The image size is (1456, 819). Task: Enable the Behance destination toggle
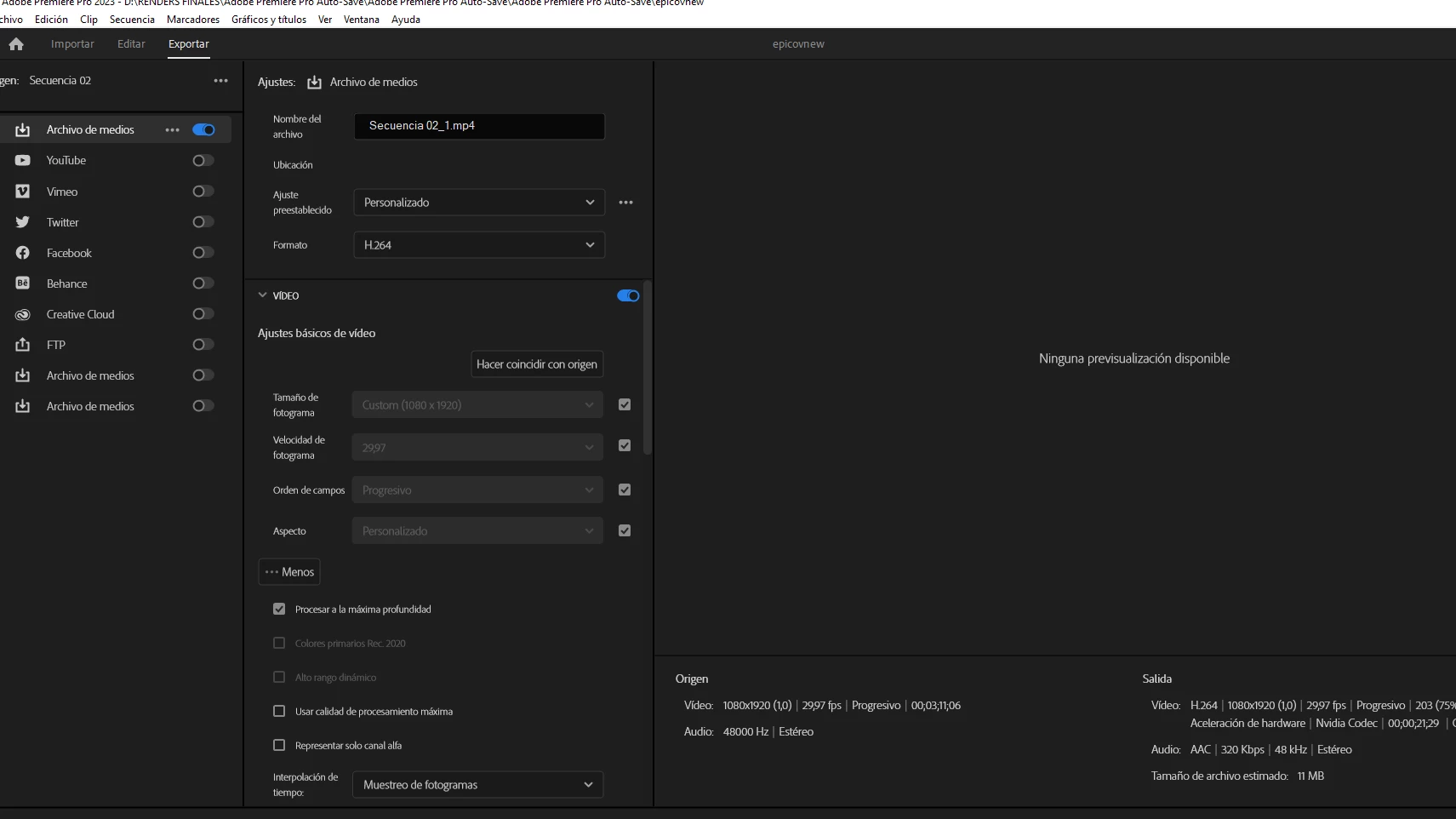(203, 283)
